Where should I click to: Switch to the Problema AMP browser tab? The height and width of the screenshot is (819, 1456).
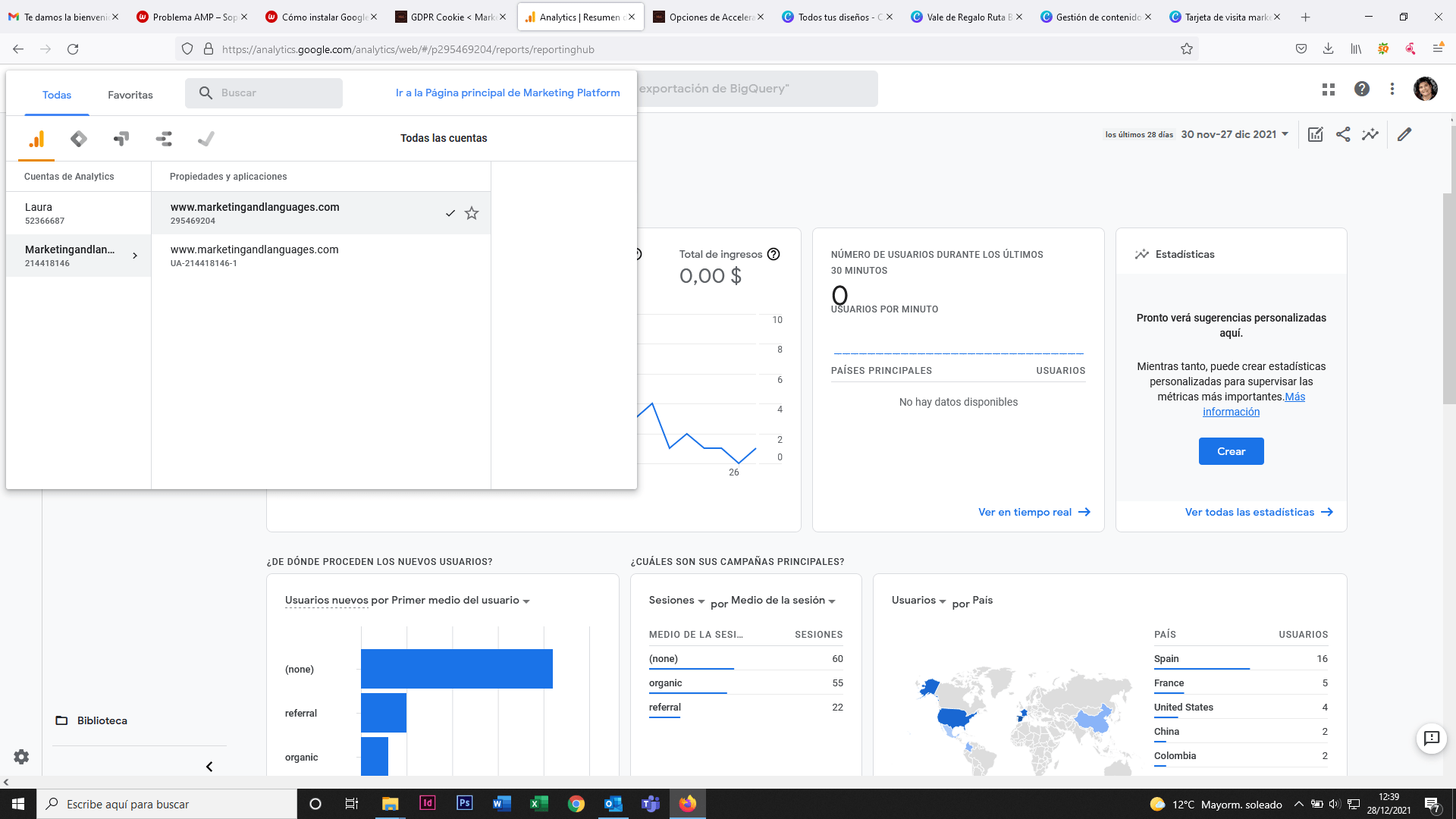(193, 17)
